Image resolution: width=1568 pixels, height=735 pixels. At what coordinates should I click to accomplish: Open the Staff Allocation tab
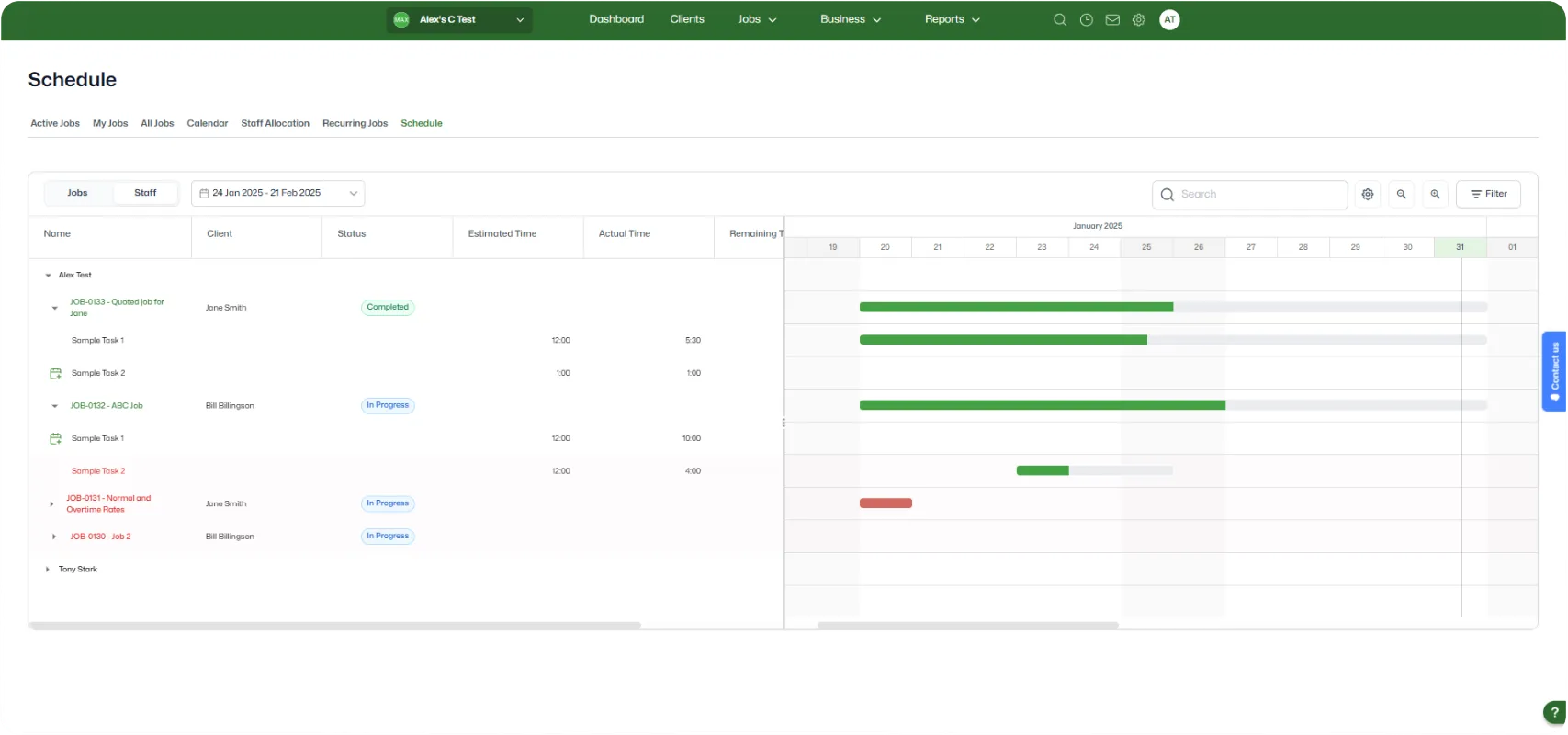coord(276,123)
